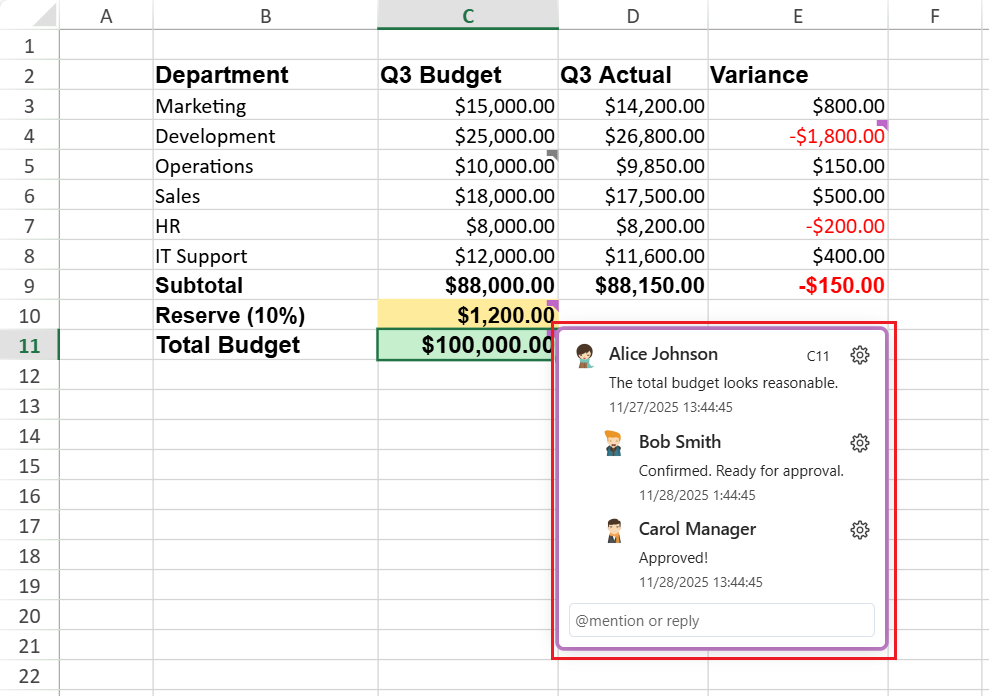Click gear icon beside Carol Manager's reply
The height and width of the screenshot is (696, 989).
(x=859, y=530)
